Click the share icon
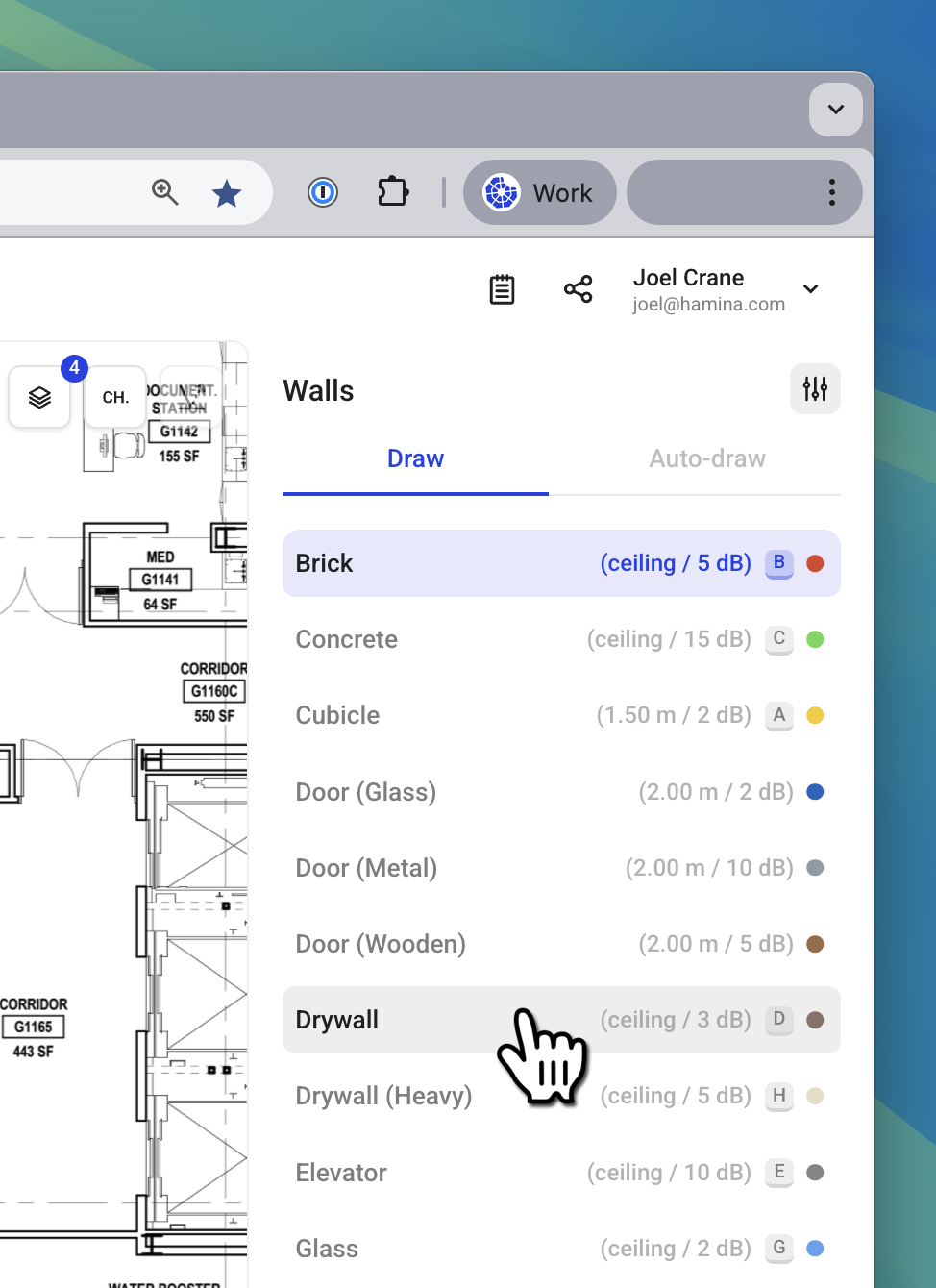The image size is (936, 1288). [x=578, y=289]
